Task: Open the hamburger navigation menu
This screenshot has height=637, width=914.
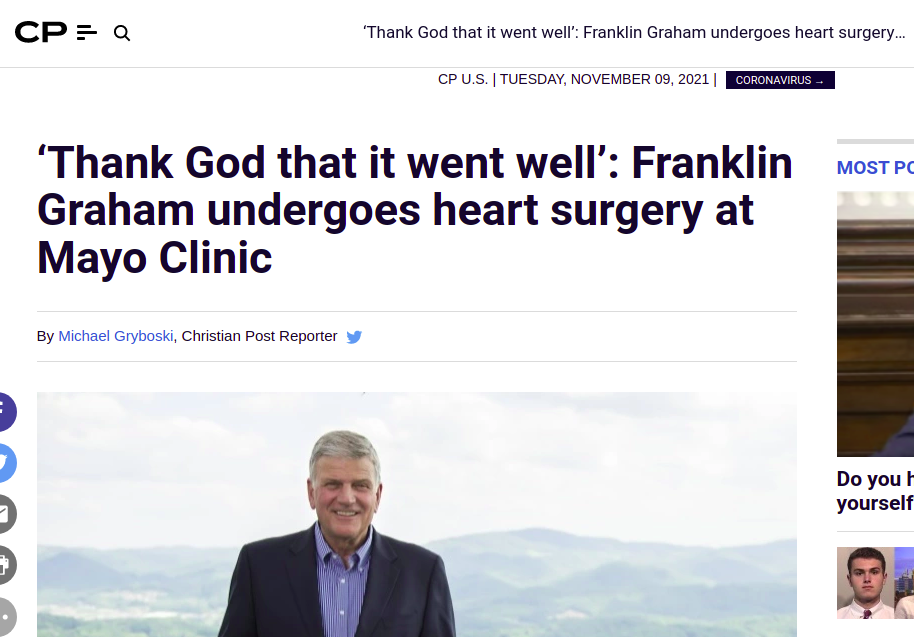Action: tap(87, 33)
